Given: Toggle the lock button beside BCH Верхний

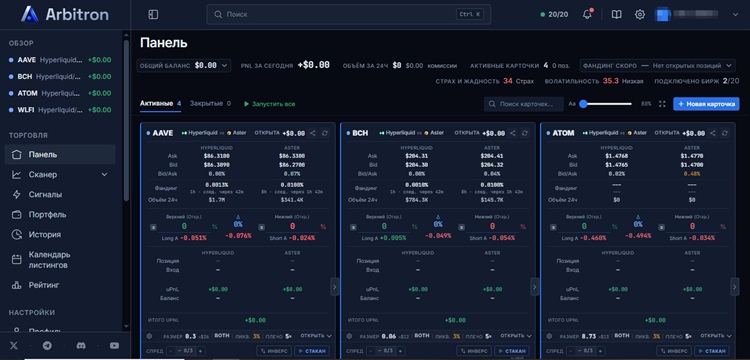Looking at the screenshot, I should coord(353,227).
